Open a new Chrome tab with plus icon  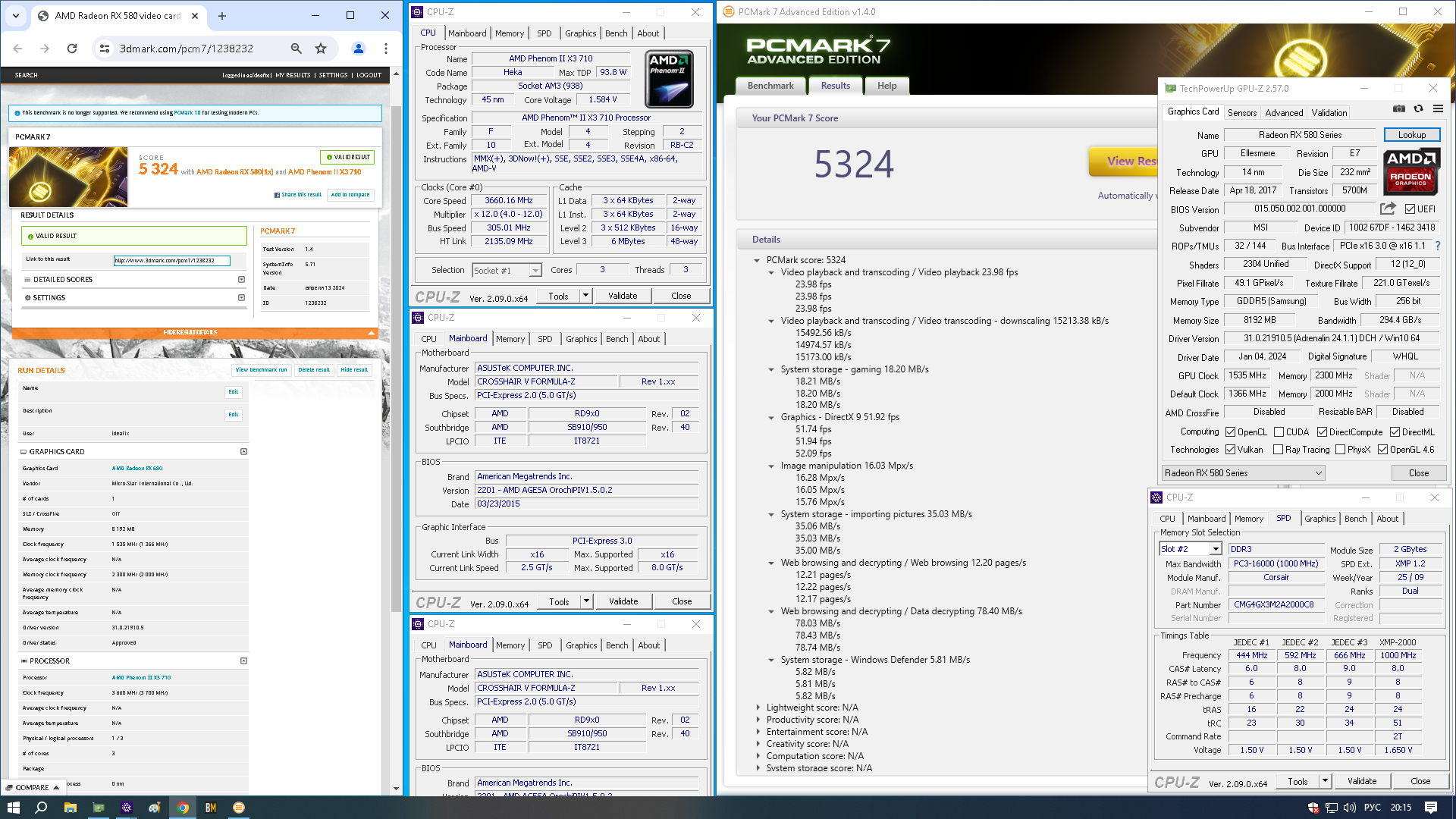click(x=222, y=15)
